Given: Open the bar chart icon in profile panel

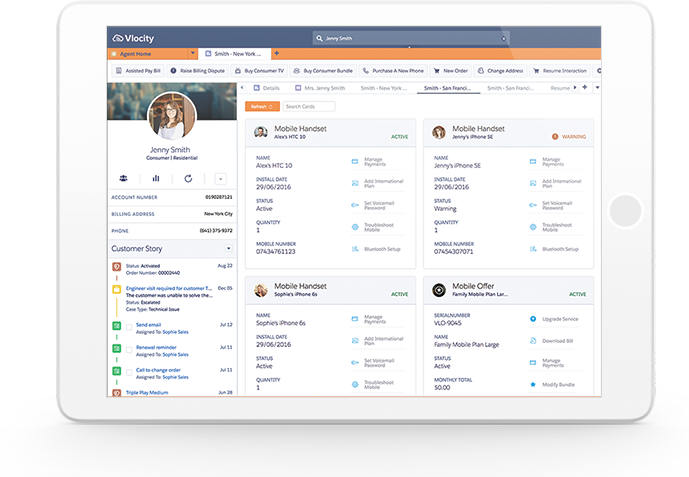Looking at the screenshot, I should [x=156, y=179].
